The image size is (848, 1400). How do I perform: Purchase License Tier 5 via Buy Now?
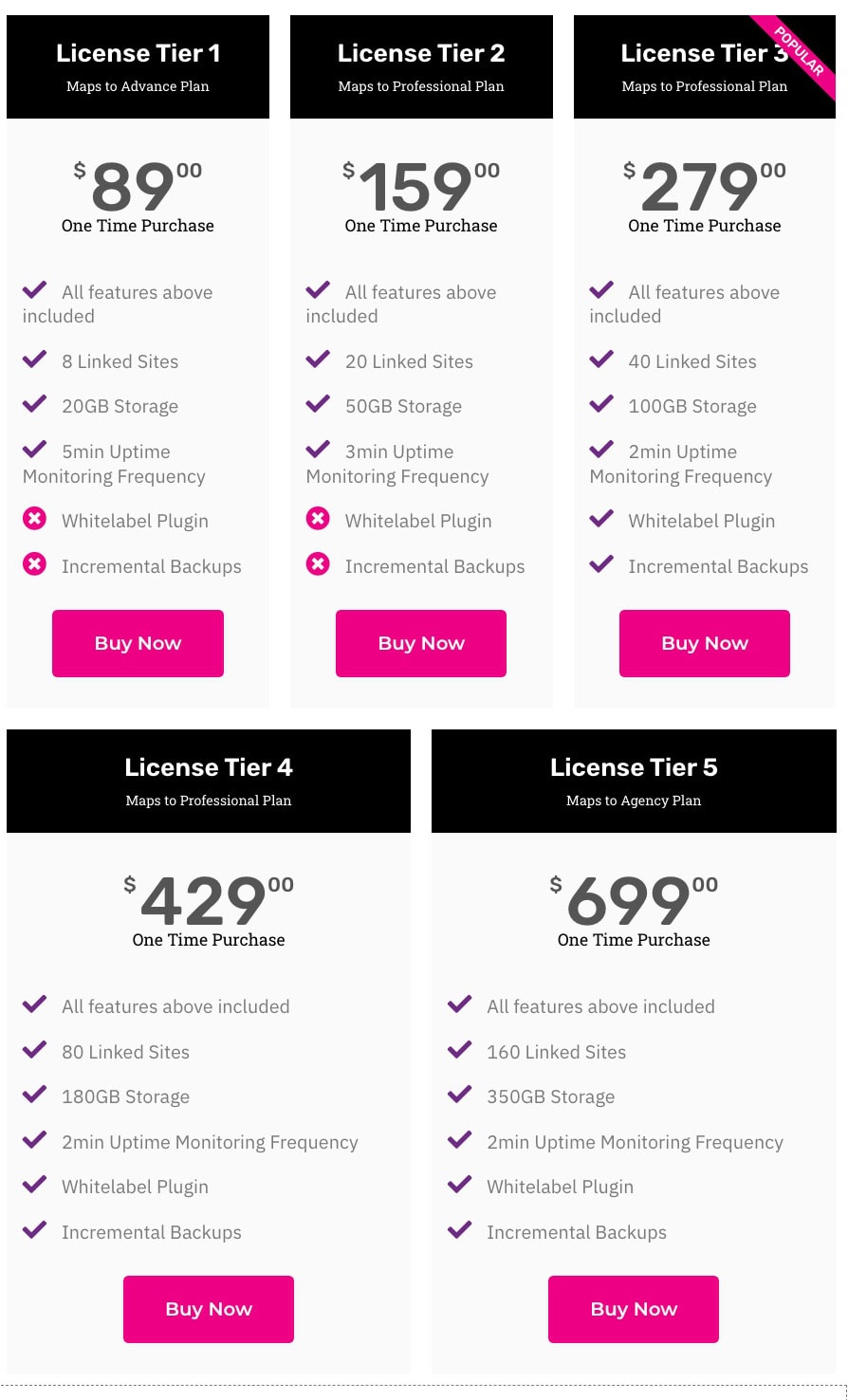pos(634,1309)
